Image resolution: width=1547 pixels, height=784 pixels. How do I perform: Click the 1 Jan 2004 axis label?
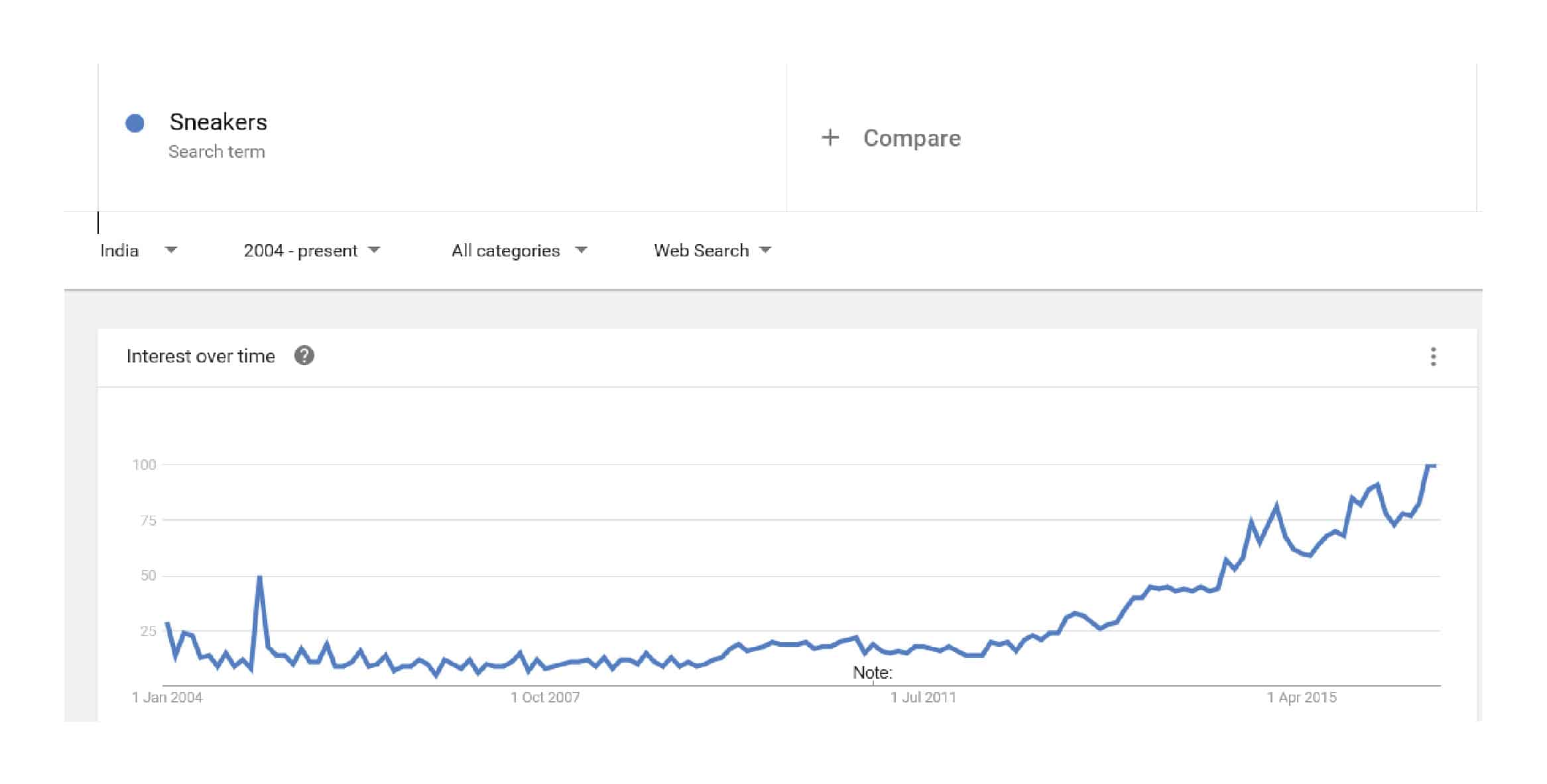(x=167, y=697)
